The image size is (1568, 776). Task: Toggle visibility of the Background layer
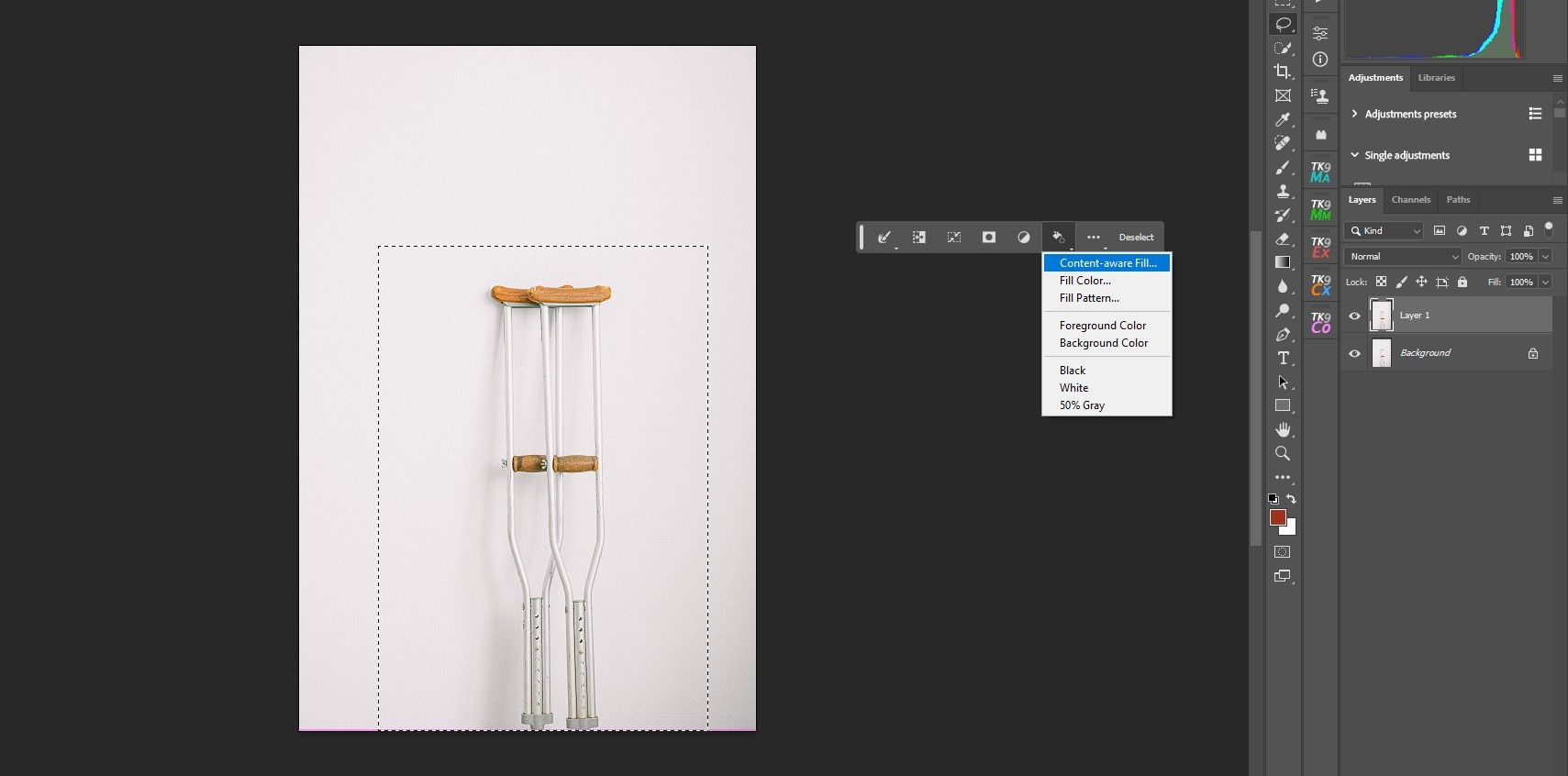1354,353
